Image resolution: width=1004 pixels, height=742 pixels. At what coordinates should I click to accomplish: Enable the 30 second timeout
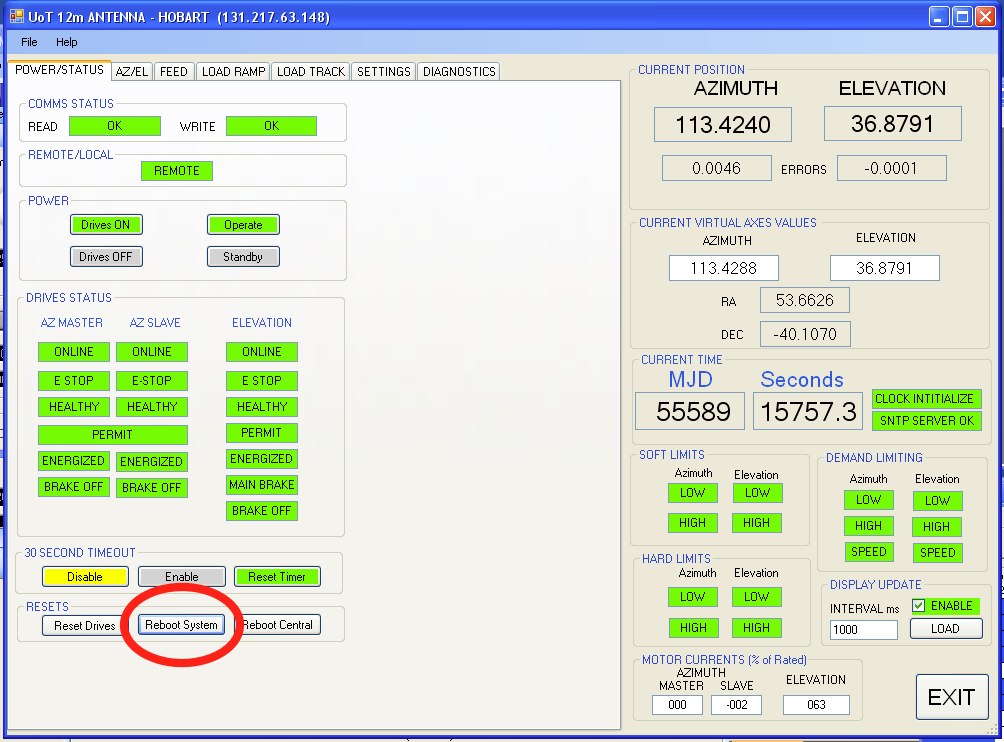[x=182, y=577]
